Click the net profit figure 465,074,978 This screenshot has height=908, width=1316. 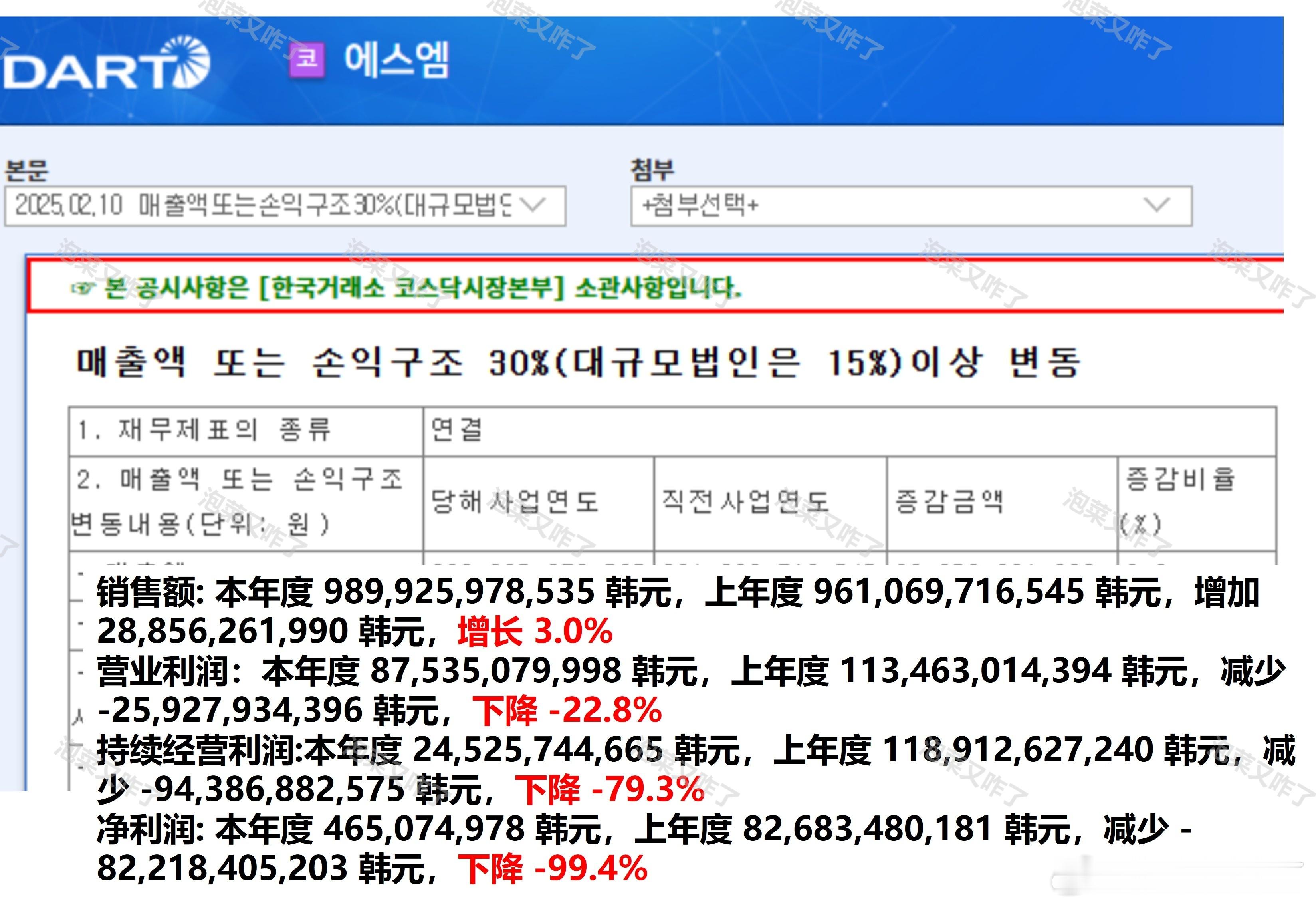pos(424,829)
